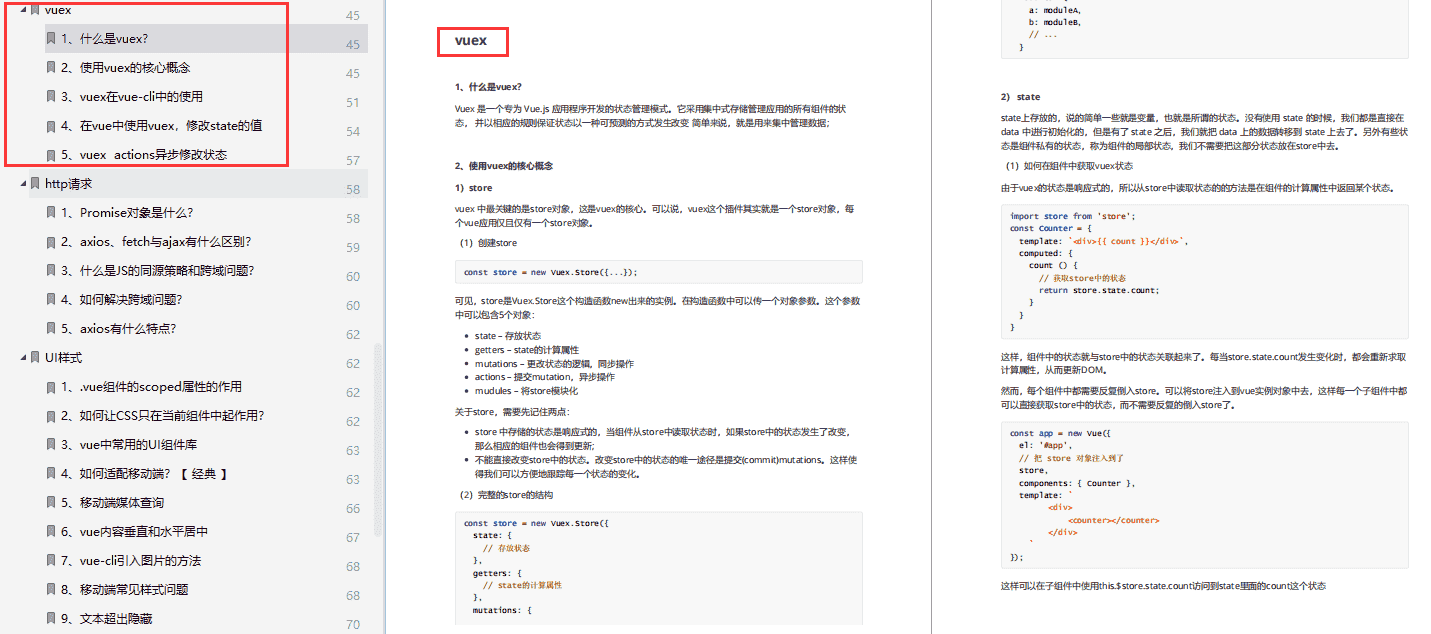The width and height of the screenshot is (1431, 634).
Task: Click the bookmark panel vertical scrollbar
Action: 377,440
